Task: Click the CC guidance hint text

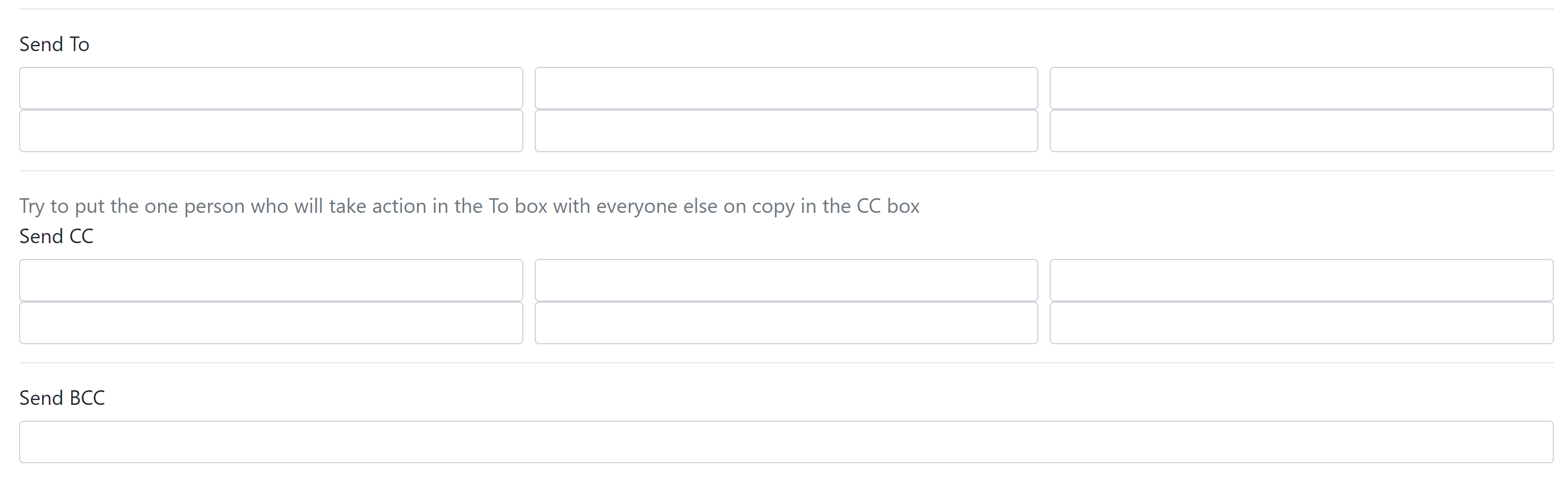Action: [470, 206]
